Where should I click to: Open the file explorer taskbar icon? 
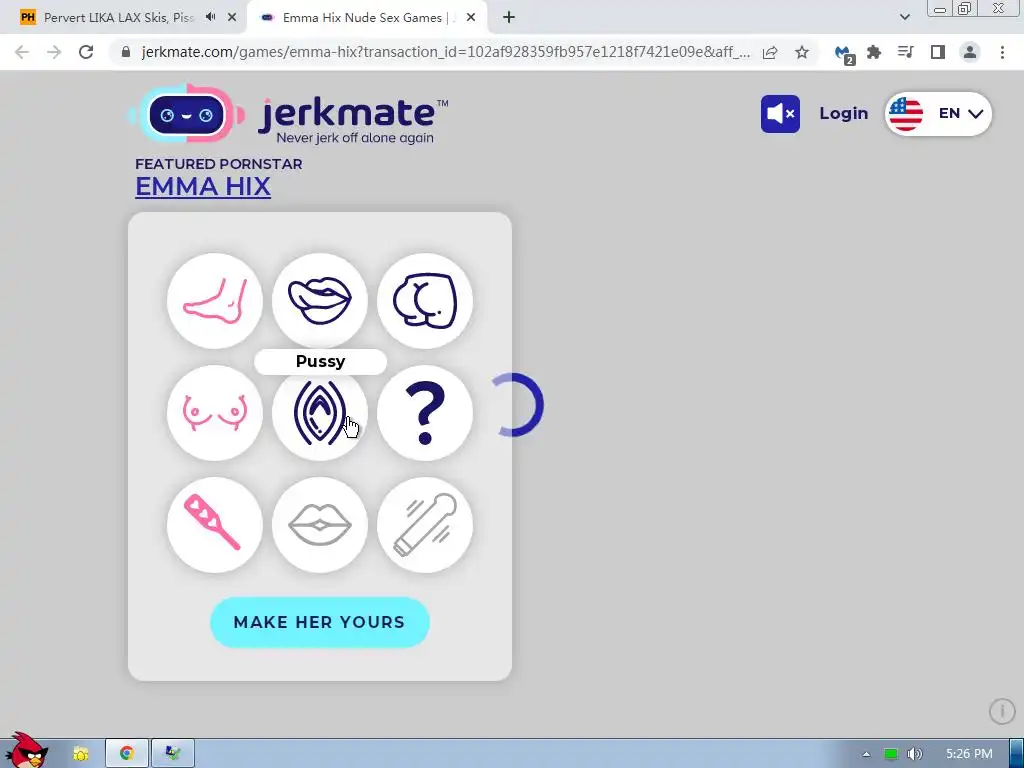pyautogui.click(x=80, y=754)
